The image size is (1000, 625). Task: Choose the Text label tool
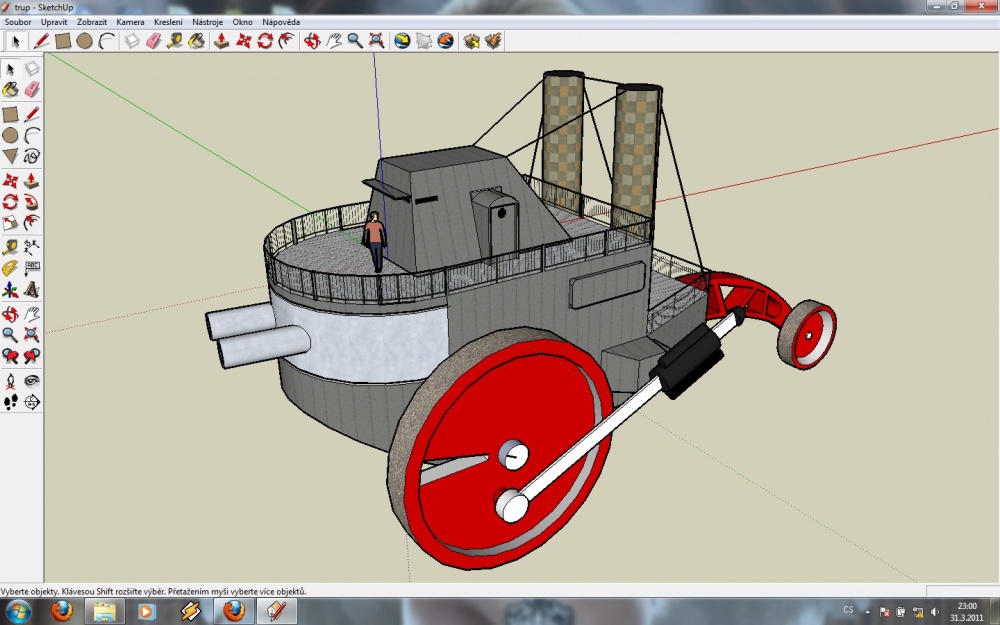point(31,268)
